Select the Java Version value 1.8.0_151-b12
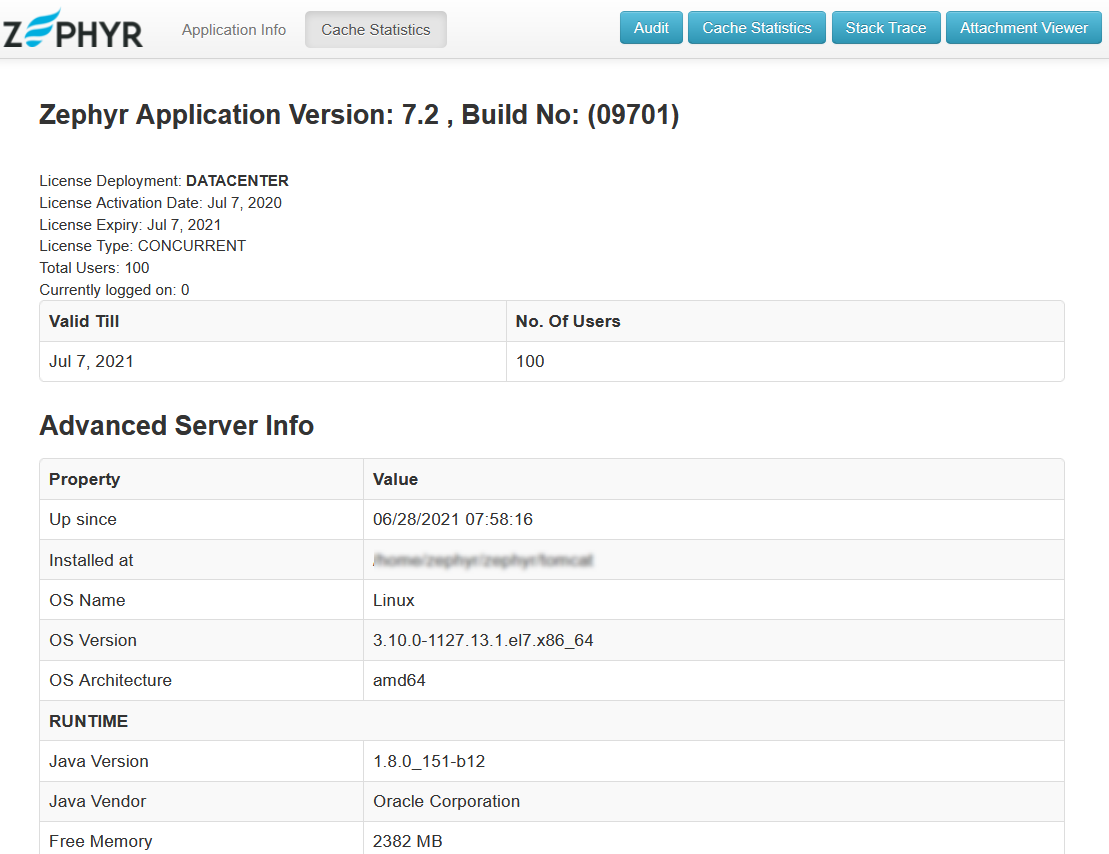The height and width of the screenshot is (854, 1109). tap(429, 761)
